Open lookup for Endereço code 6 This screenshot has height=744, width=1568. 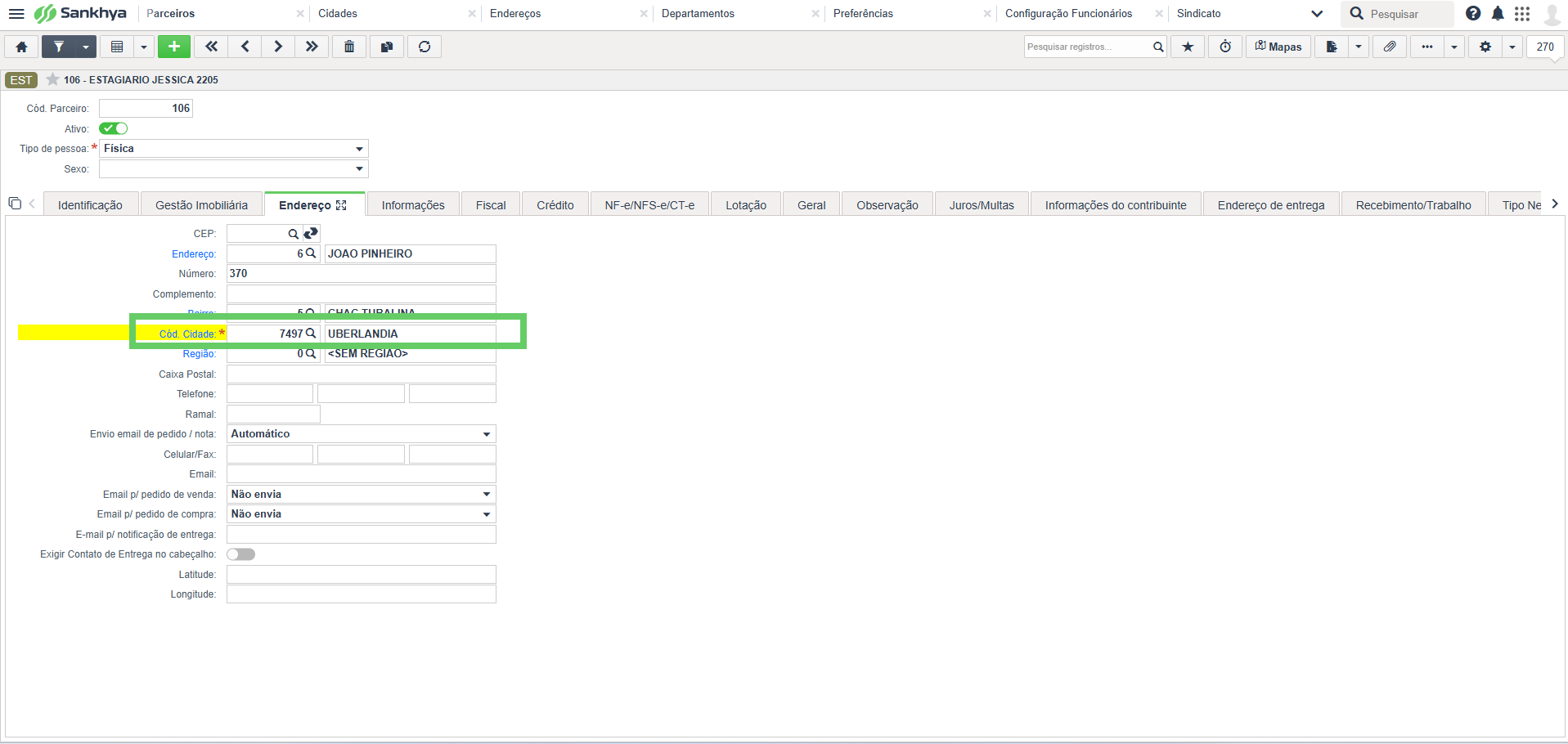click(311, 253)
